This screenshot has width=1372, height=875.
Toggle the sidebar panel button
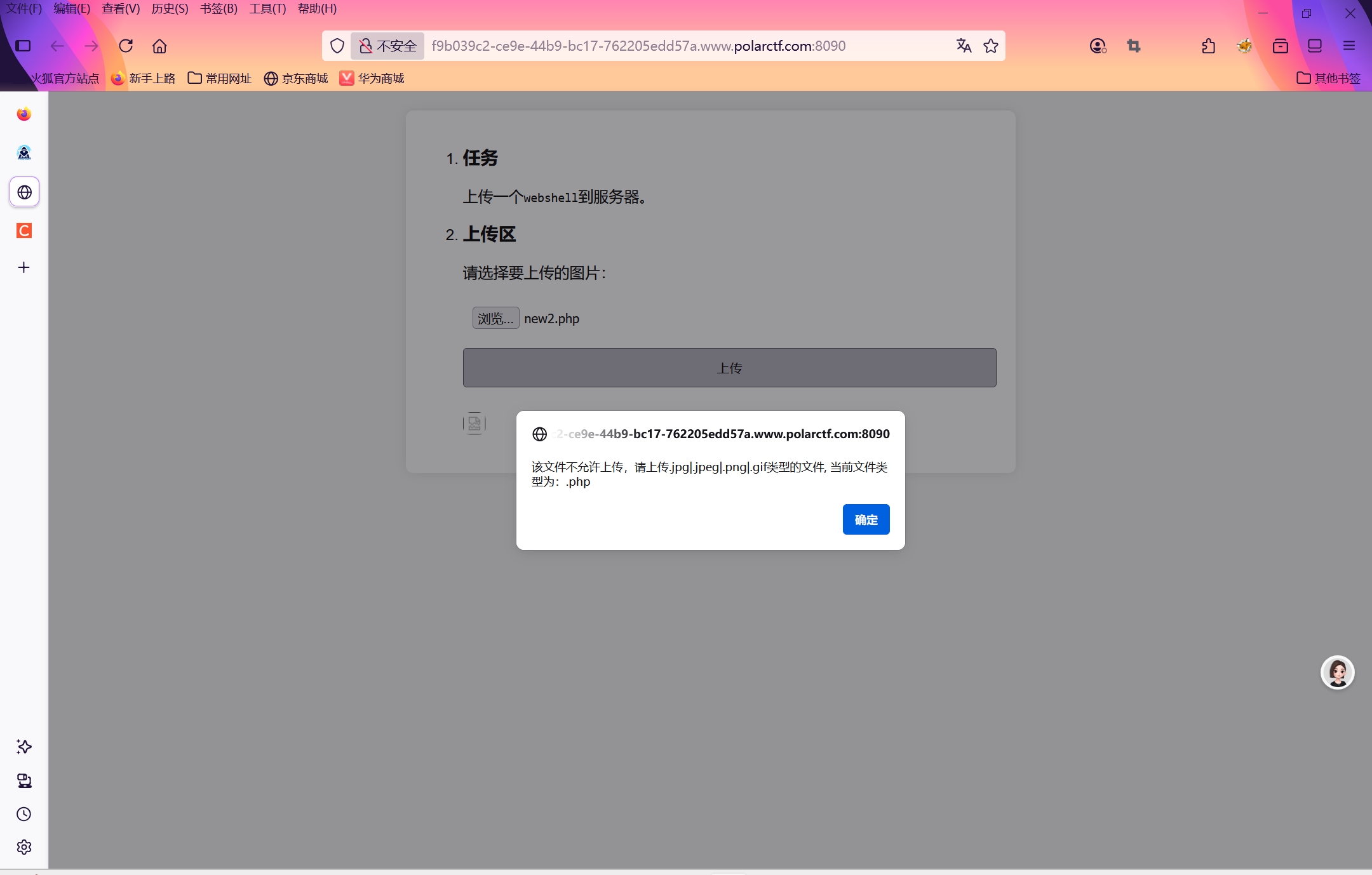pyautogui.click(x=23, y=46)
